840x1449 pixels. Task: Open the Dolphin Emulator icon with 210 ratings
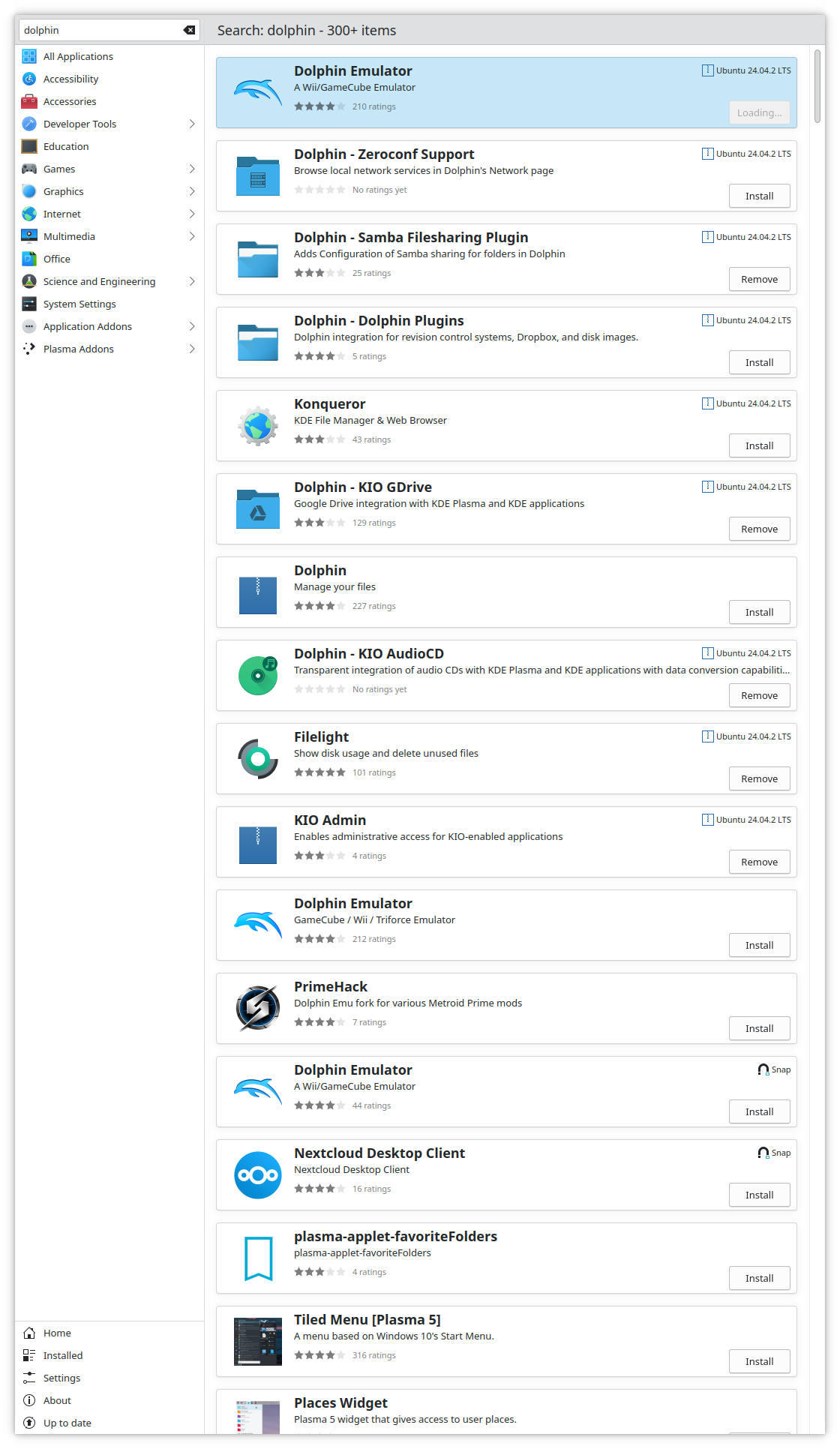coord(258,92)
